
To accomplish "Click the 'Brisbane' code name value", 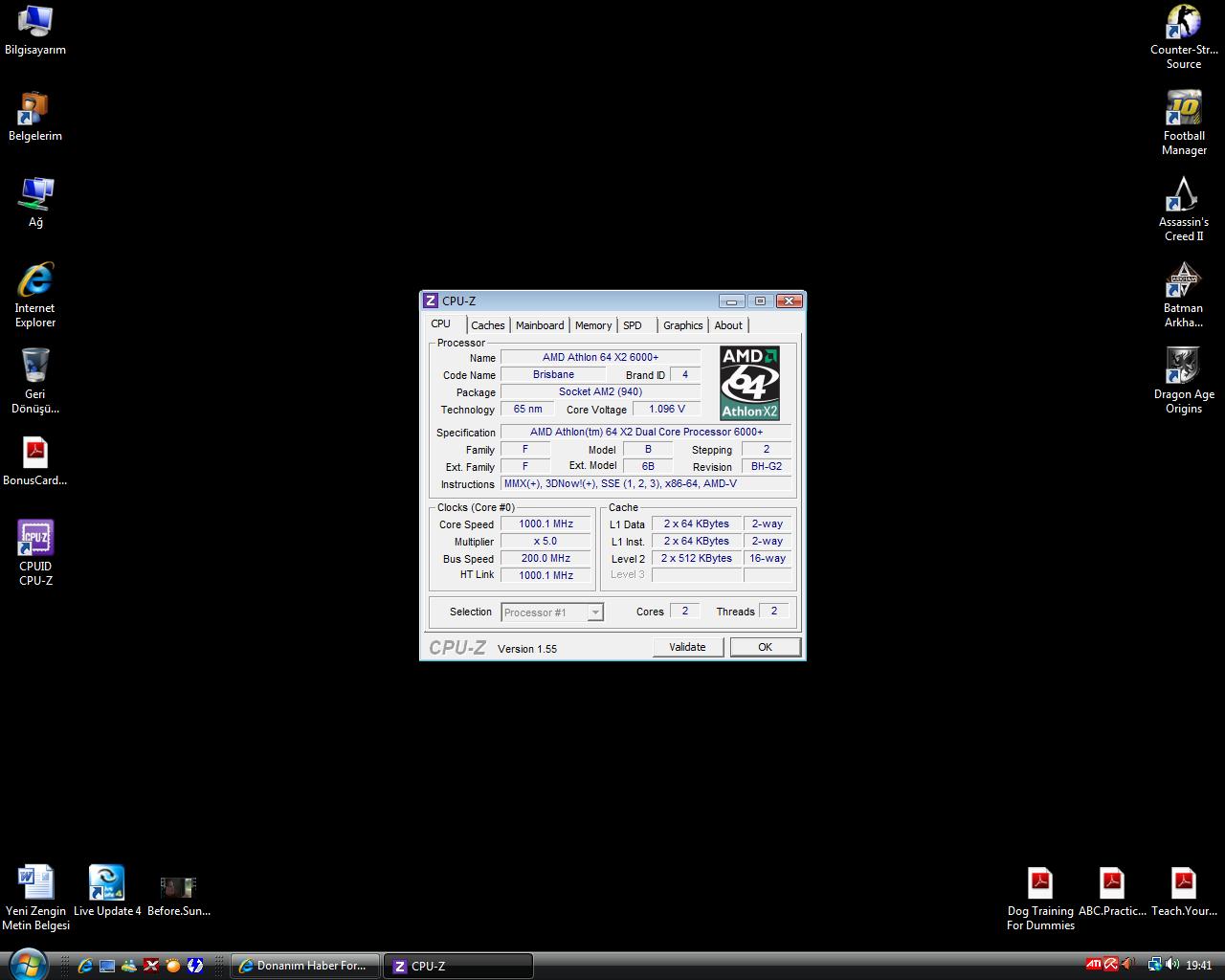I will pos(553,374).
